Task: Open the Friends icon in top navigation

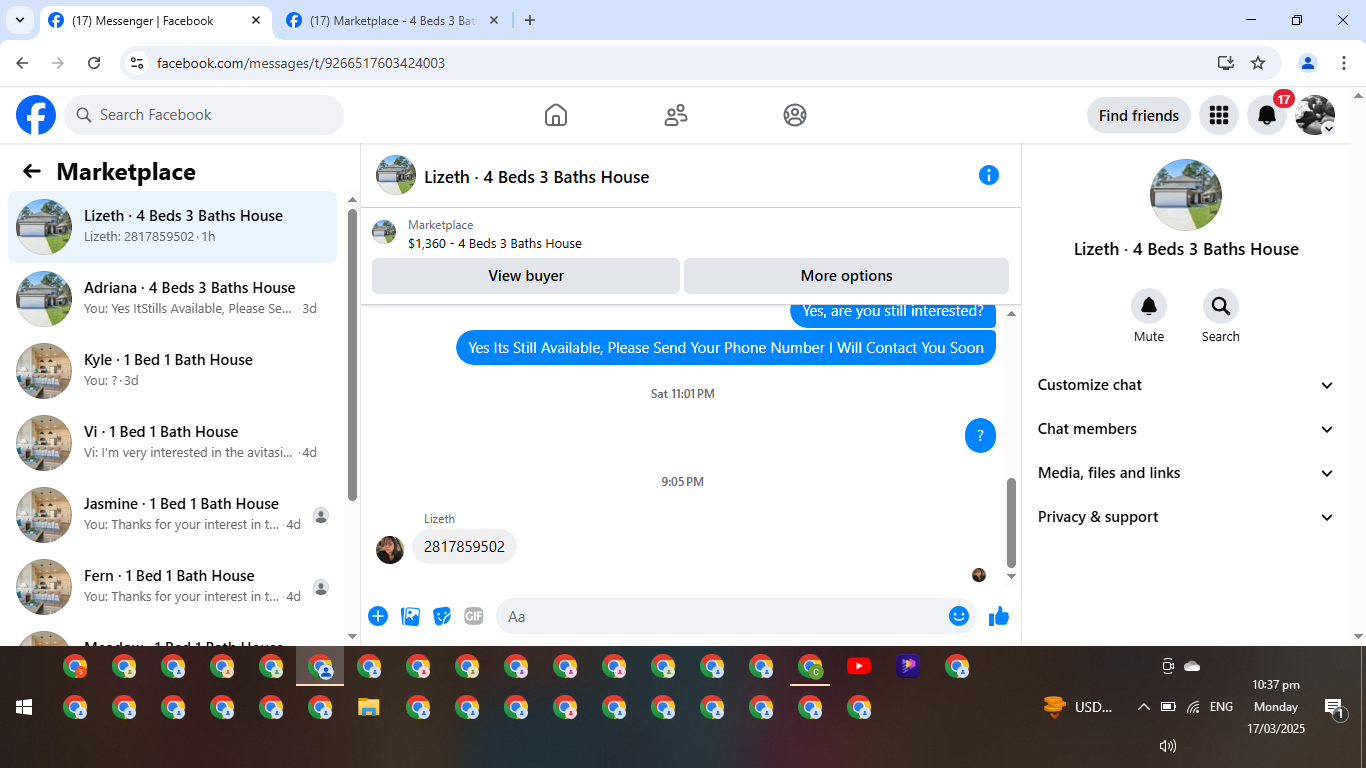Action: (x=676, y=115)
